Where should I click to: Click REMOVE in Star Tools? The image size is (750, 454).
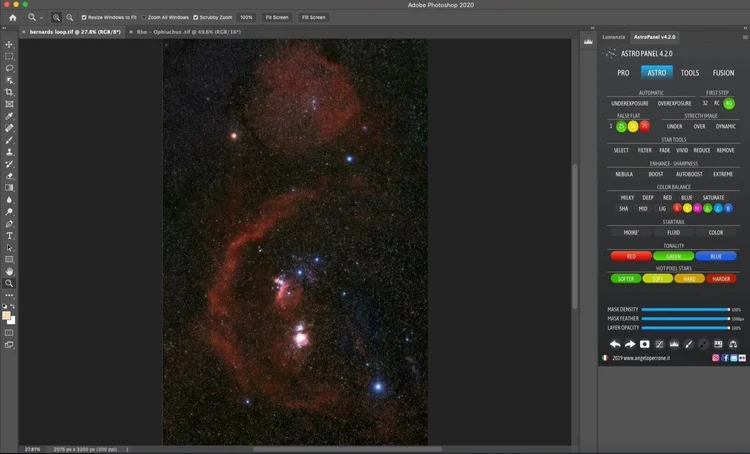(x=725, y=150)
